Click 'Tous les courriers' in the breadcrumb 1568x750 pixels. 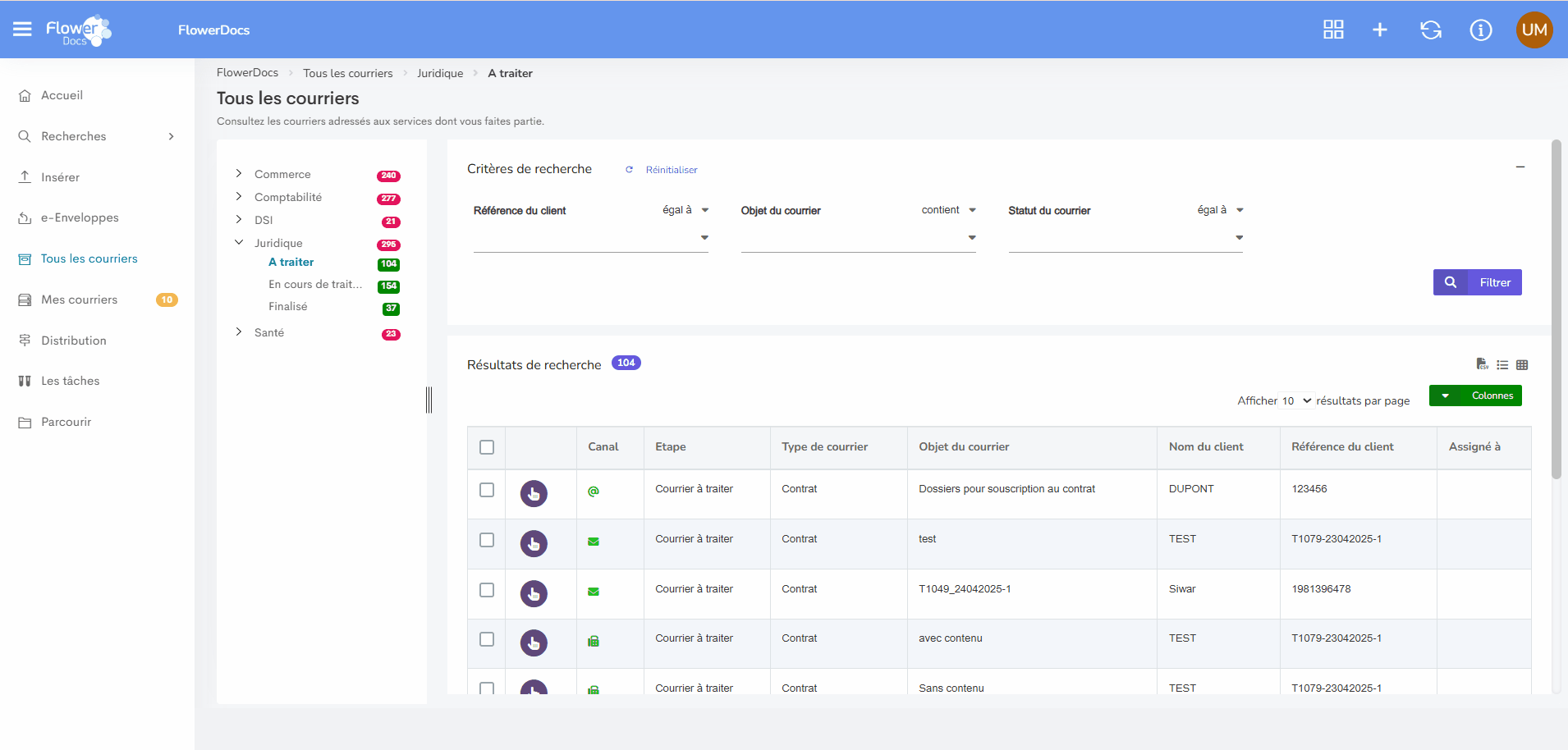coord(348,73)
